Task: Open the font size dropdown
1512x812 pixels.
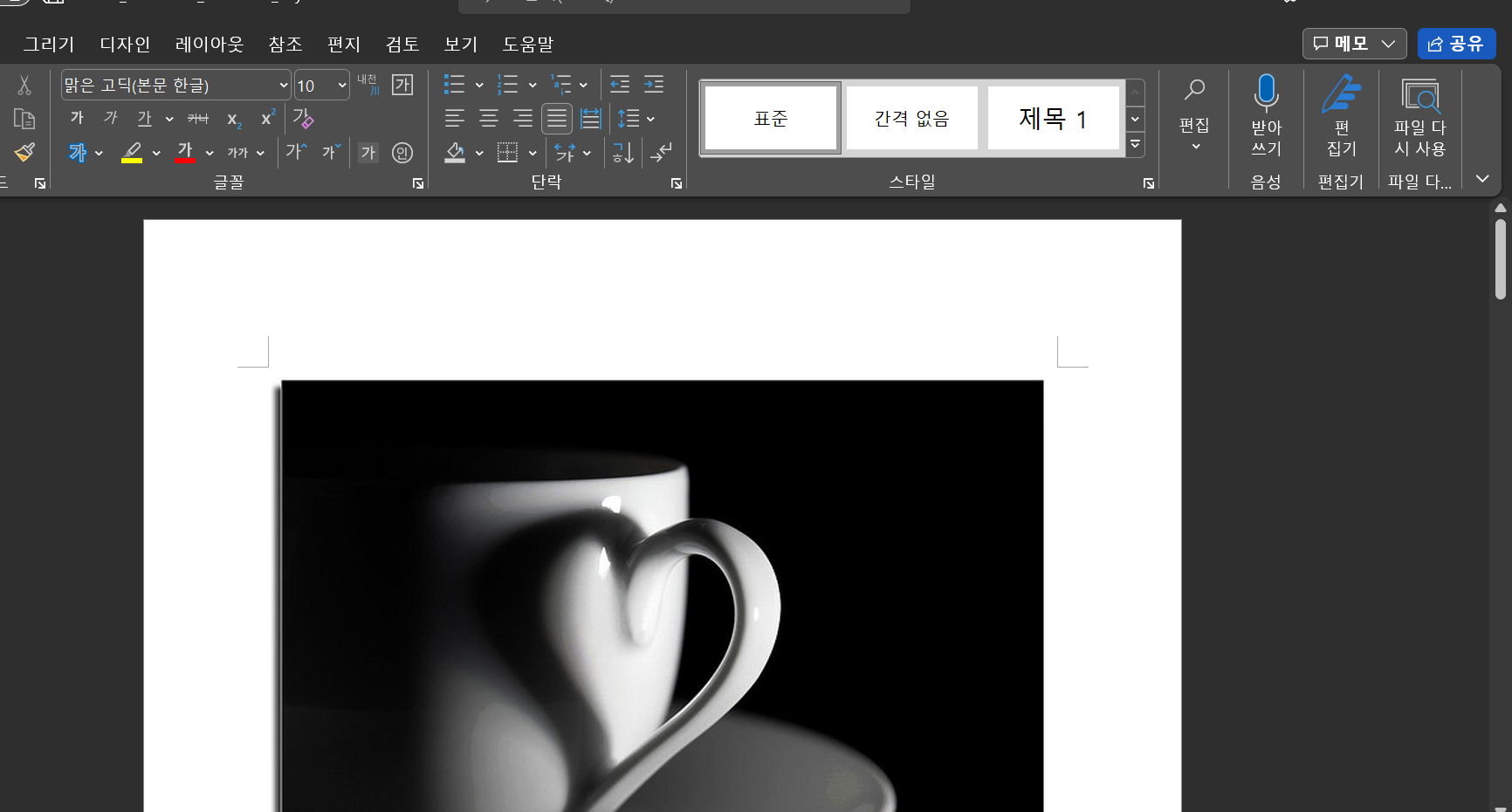Action: 342,86
